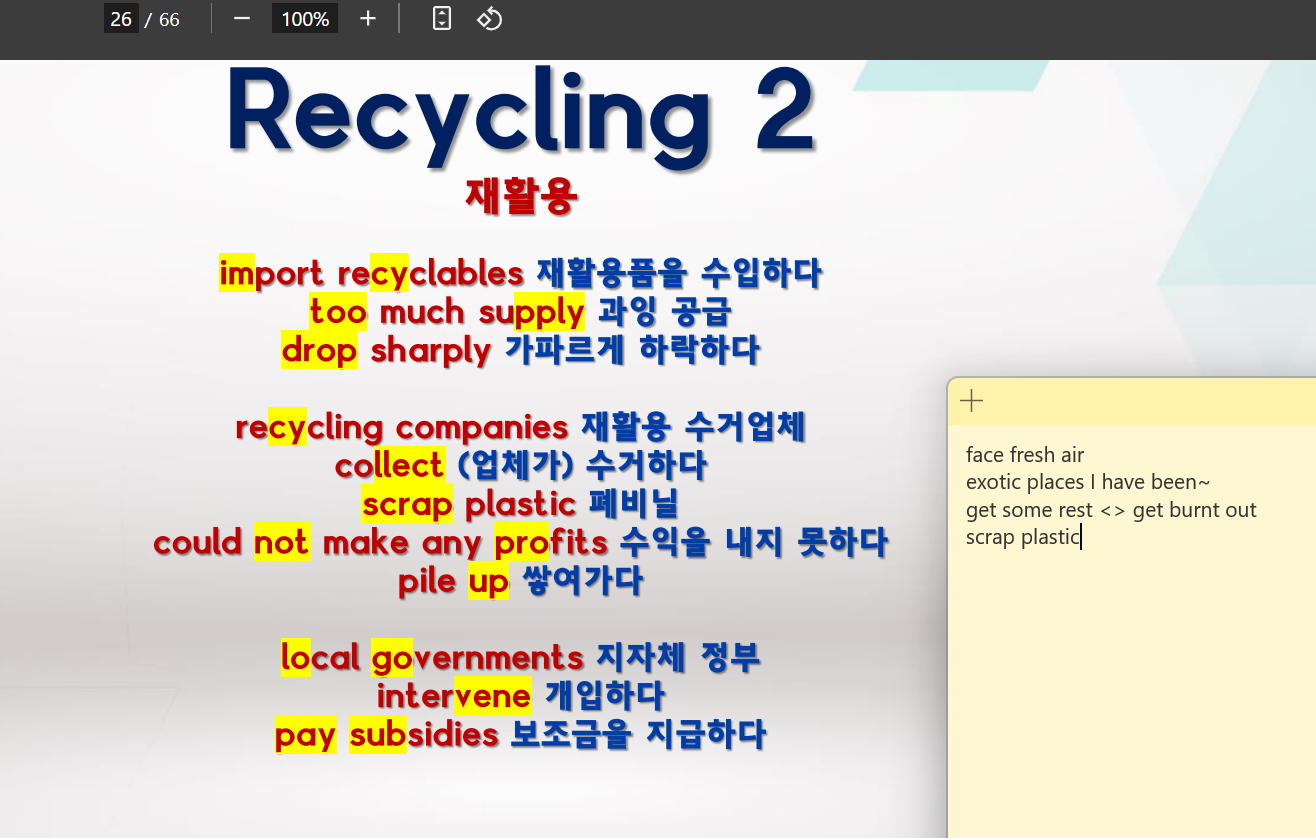Add a new sticky note
Viewport: 1316px width, 838px height.
pos(971,402)
